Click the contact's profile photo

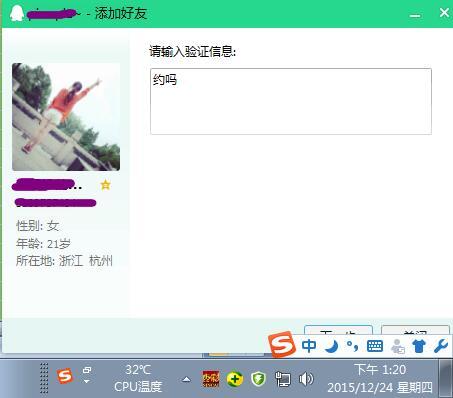(x=66, y=117)
